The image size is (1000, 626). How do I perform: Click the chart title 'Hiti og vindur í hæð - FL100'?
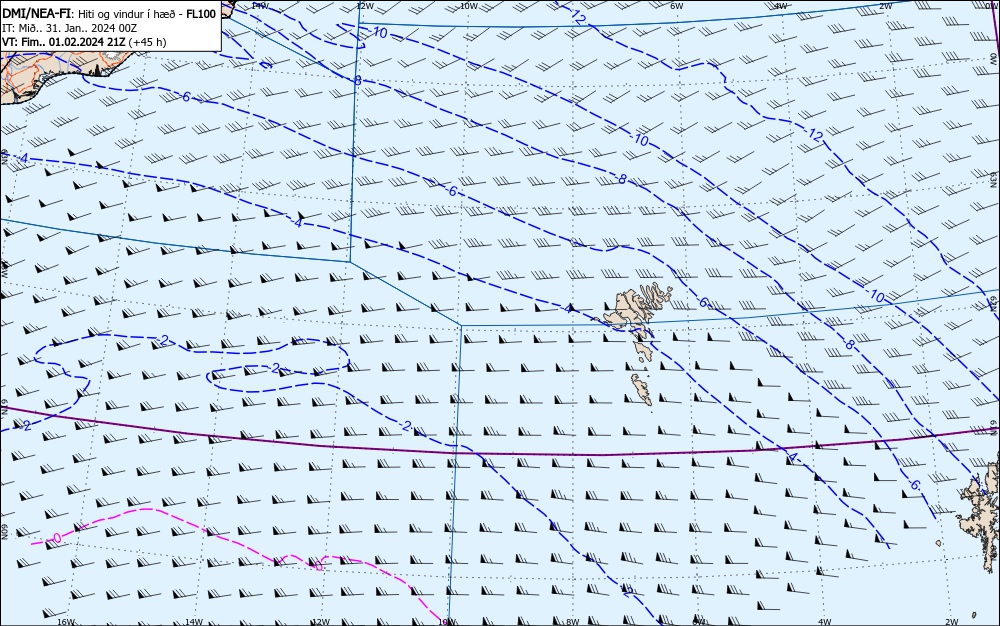[147, 13]
